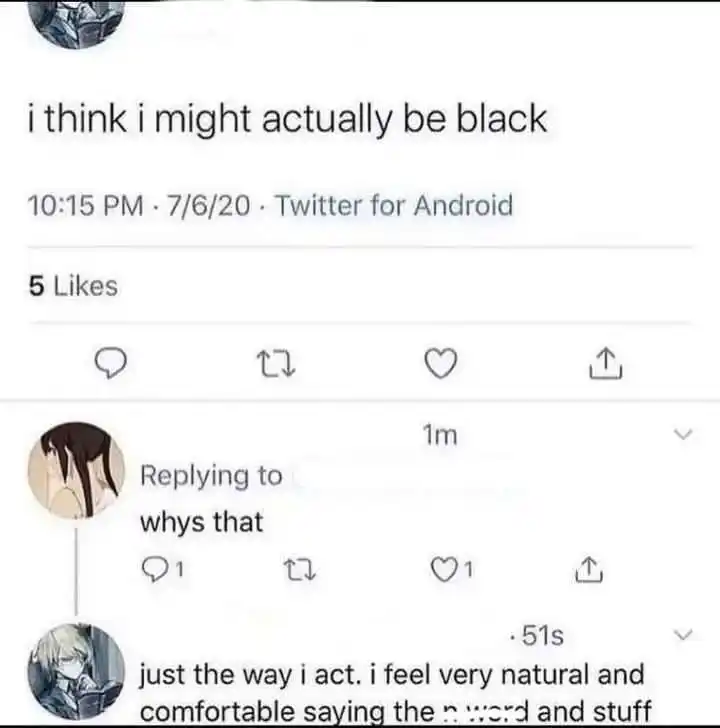Open reply thread on 'whys that' tweet
This screenshot has width=720, height=728.
point(162,569)
